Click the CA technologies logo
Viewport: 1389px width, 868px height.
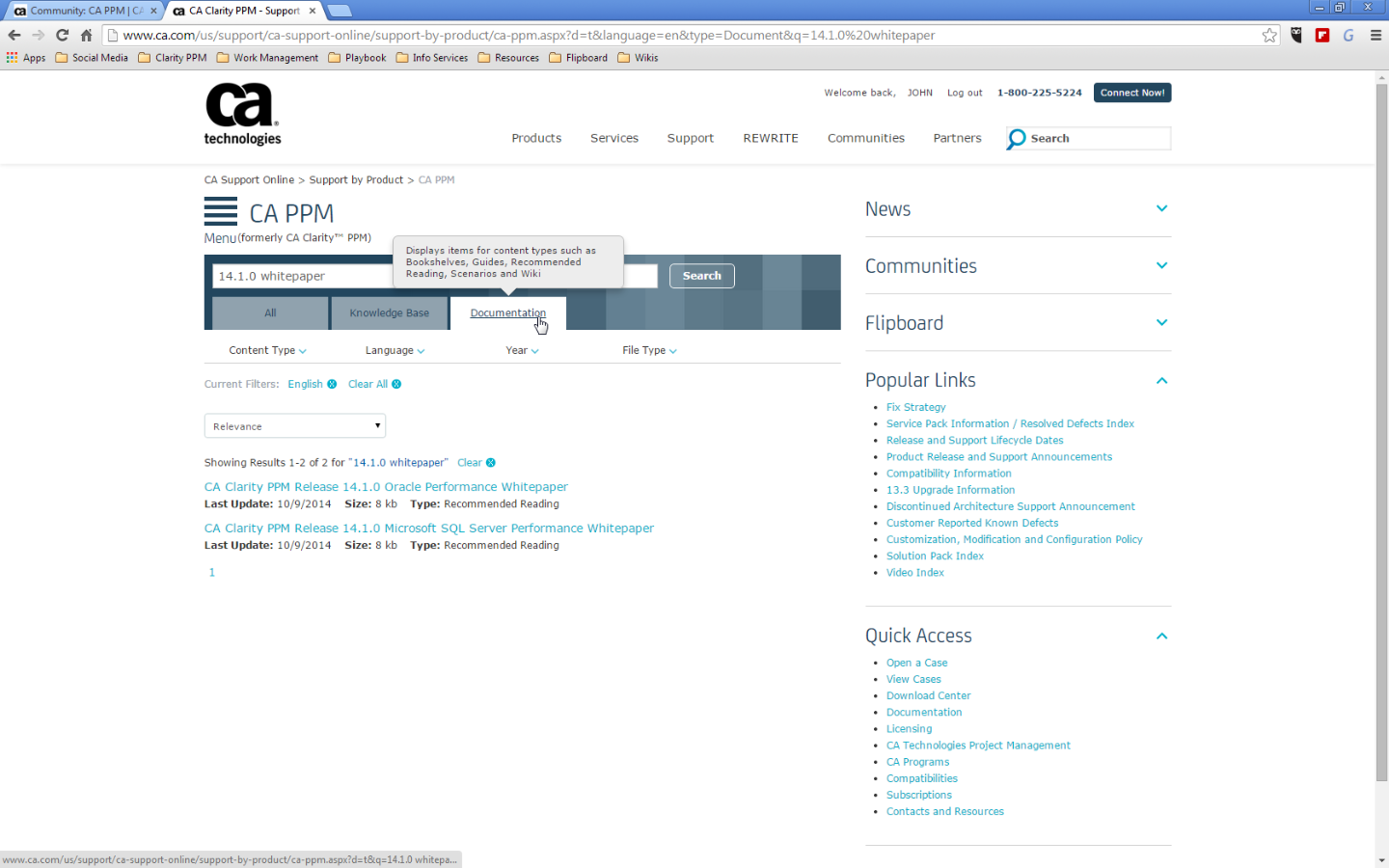[242, 114]
